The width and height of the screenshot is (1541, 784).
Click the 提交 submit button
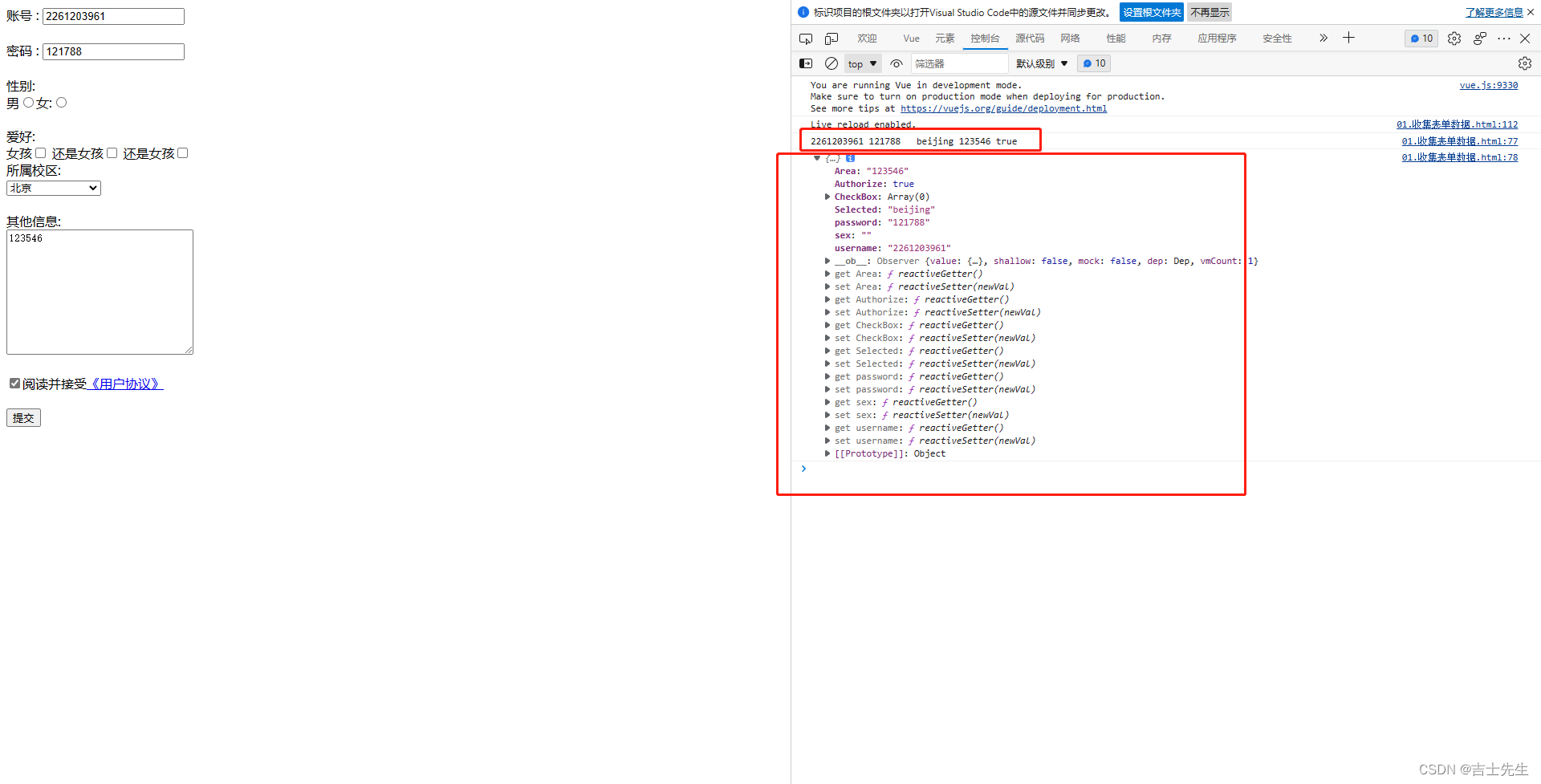[x=23, y=418]
